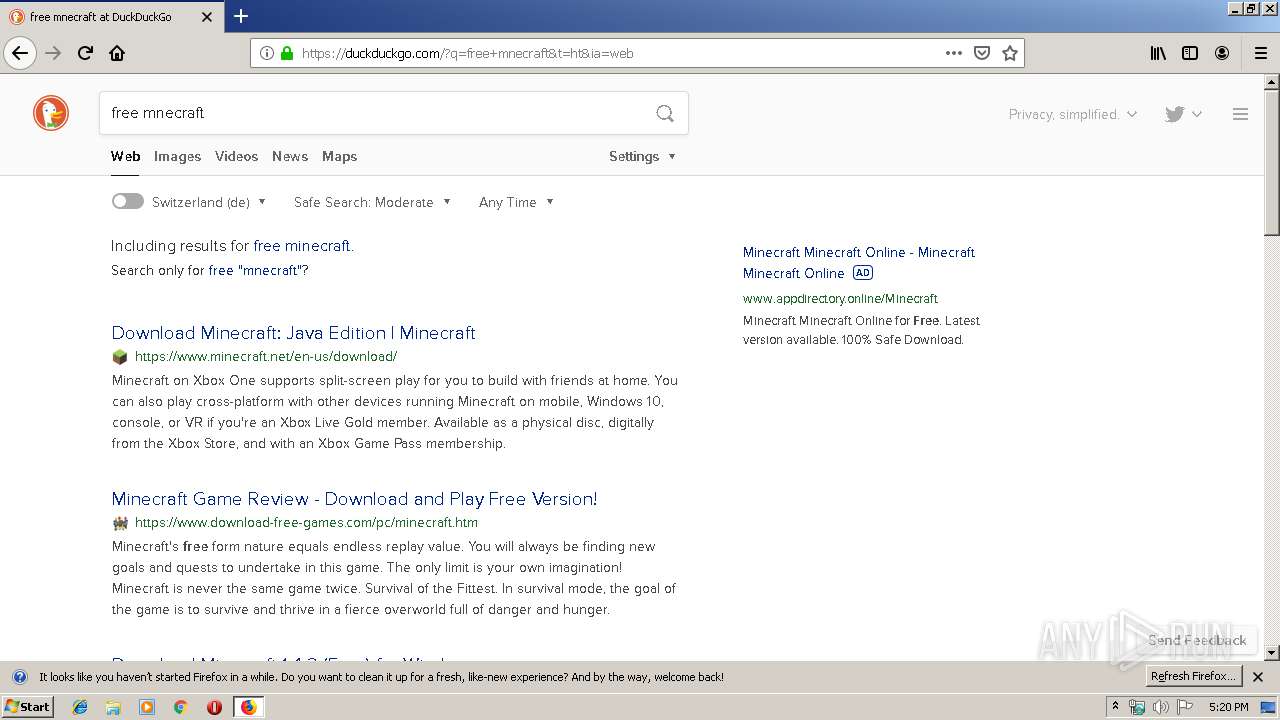Open Safe Search: Moderate dropdown
1280x720 pixels.
point(372,202)
